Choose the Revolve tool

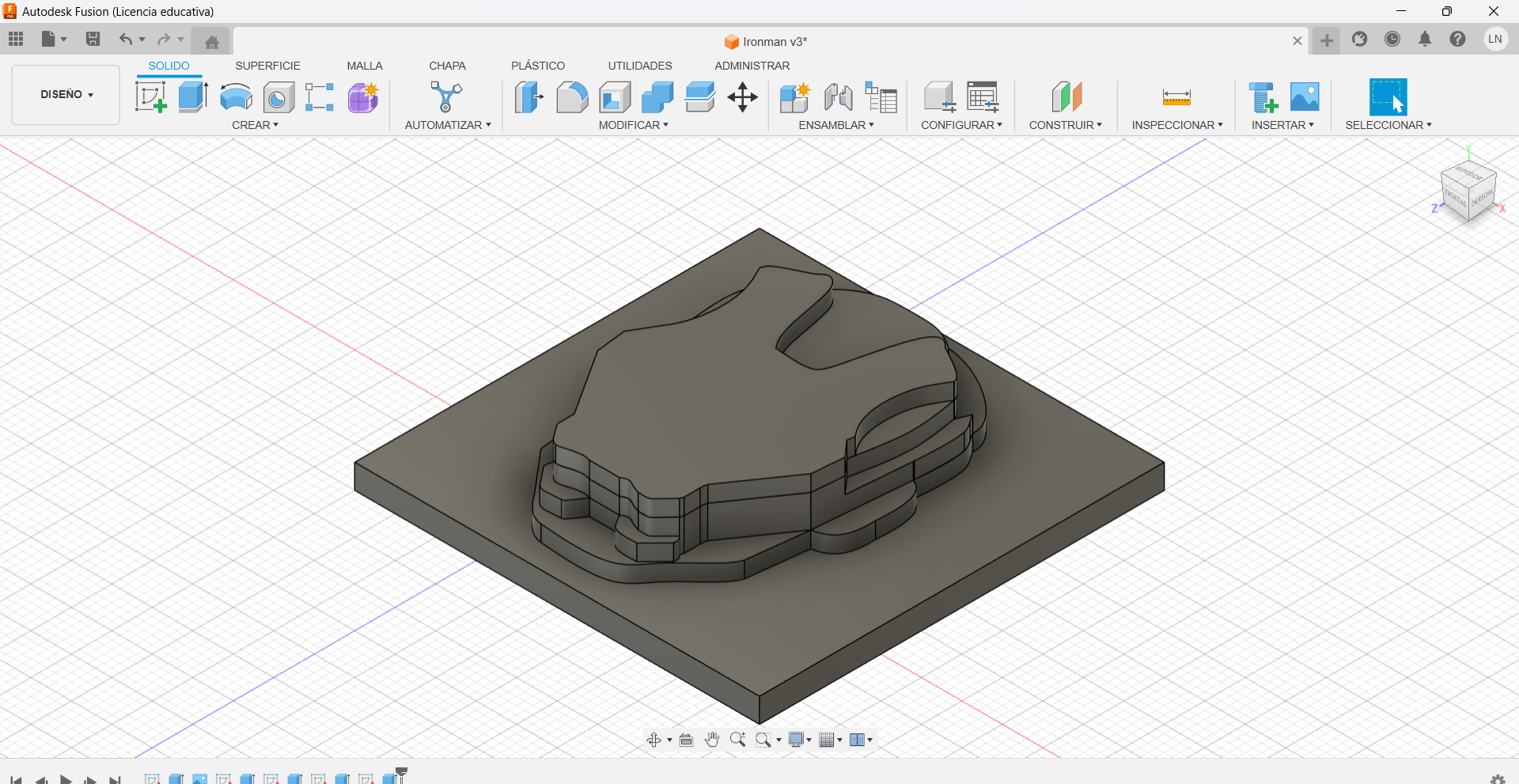coord(236,97)
